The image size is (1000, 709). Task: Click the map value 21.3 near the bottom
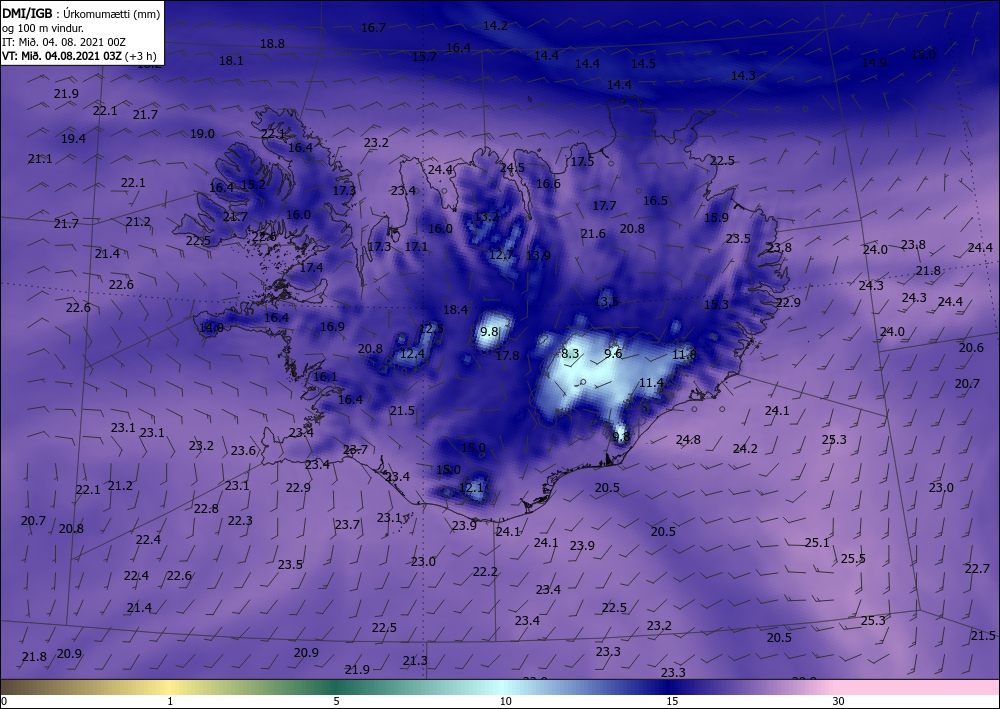click(415, 660)
